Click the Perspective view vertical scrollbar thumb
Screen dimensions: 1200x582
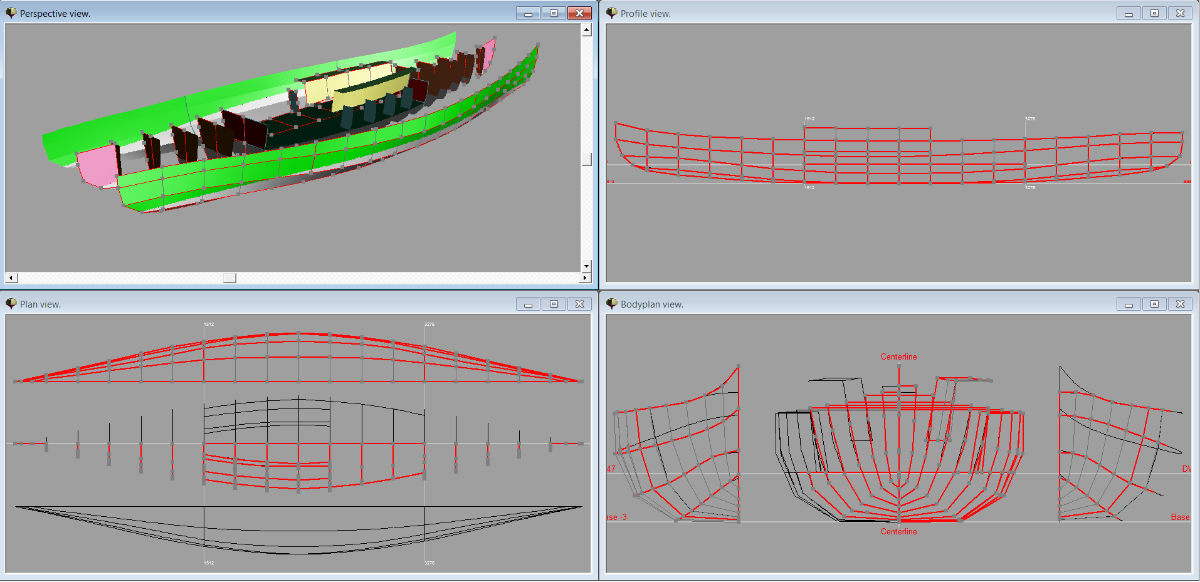pyautogui.click(x=587, y=158)
